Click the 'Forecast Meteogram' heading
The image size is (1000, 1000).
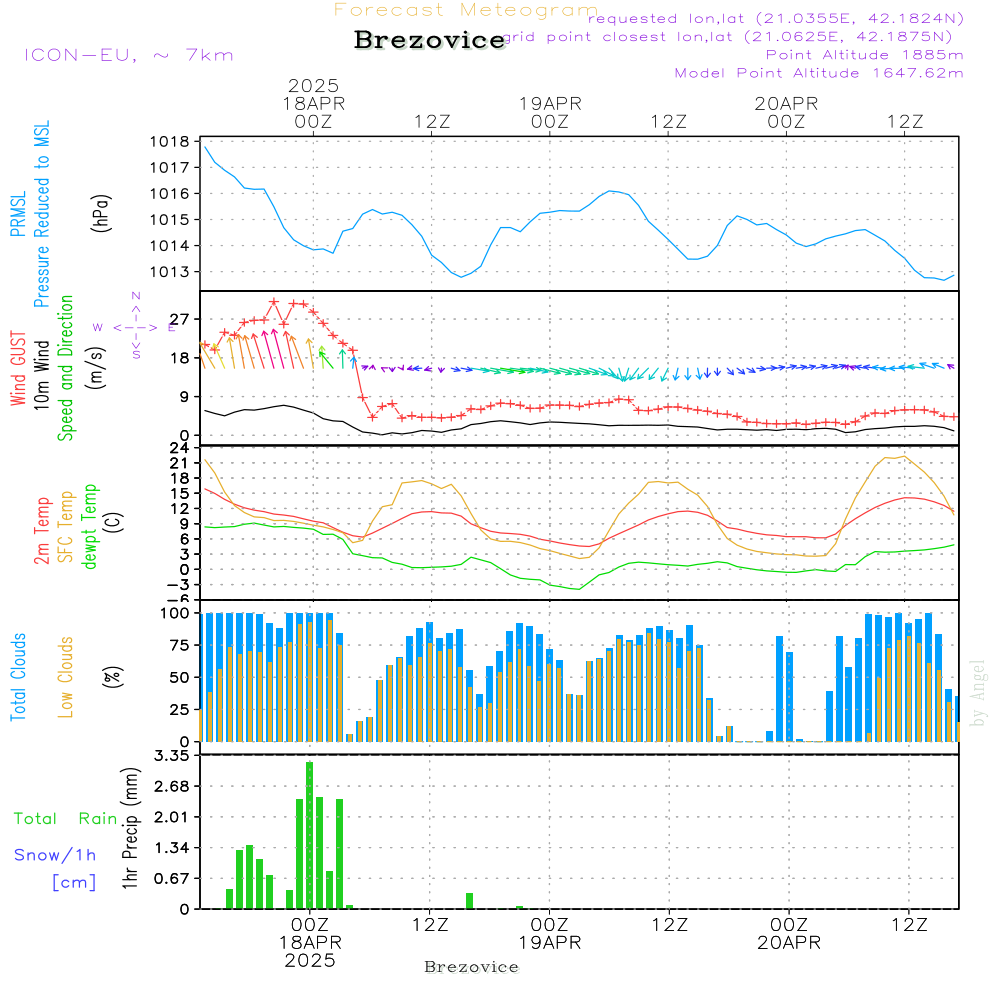coord(466,10)
